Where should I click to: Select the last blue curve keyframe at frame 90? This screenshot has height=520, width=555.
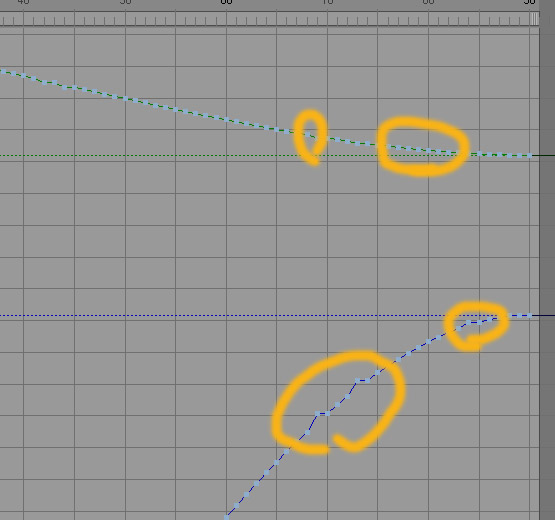(530, 315)
